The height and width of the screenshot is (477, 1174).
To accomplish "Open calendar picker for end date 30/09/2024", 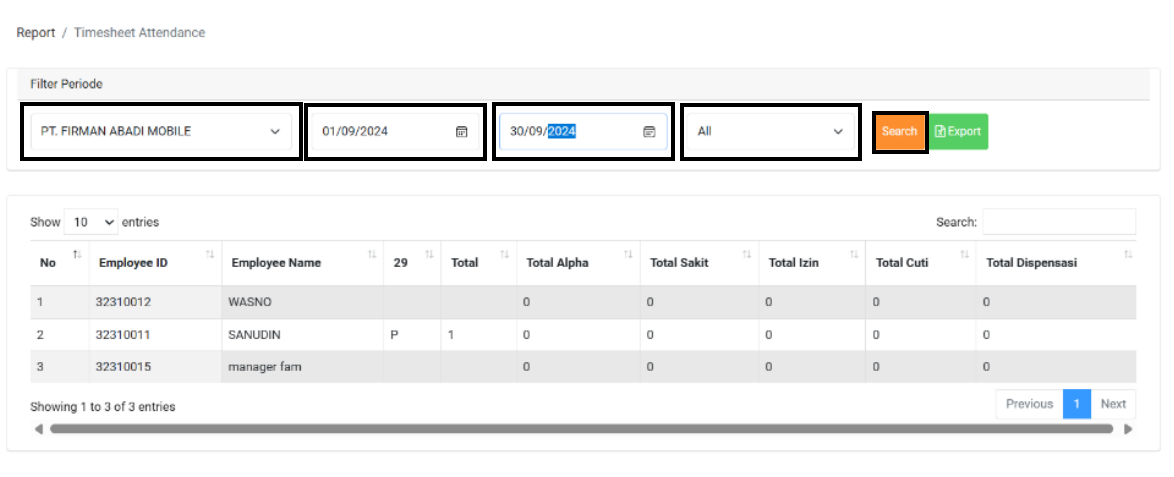I will click(649, 131).
